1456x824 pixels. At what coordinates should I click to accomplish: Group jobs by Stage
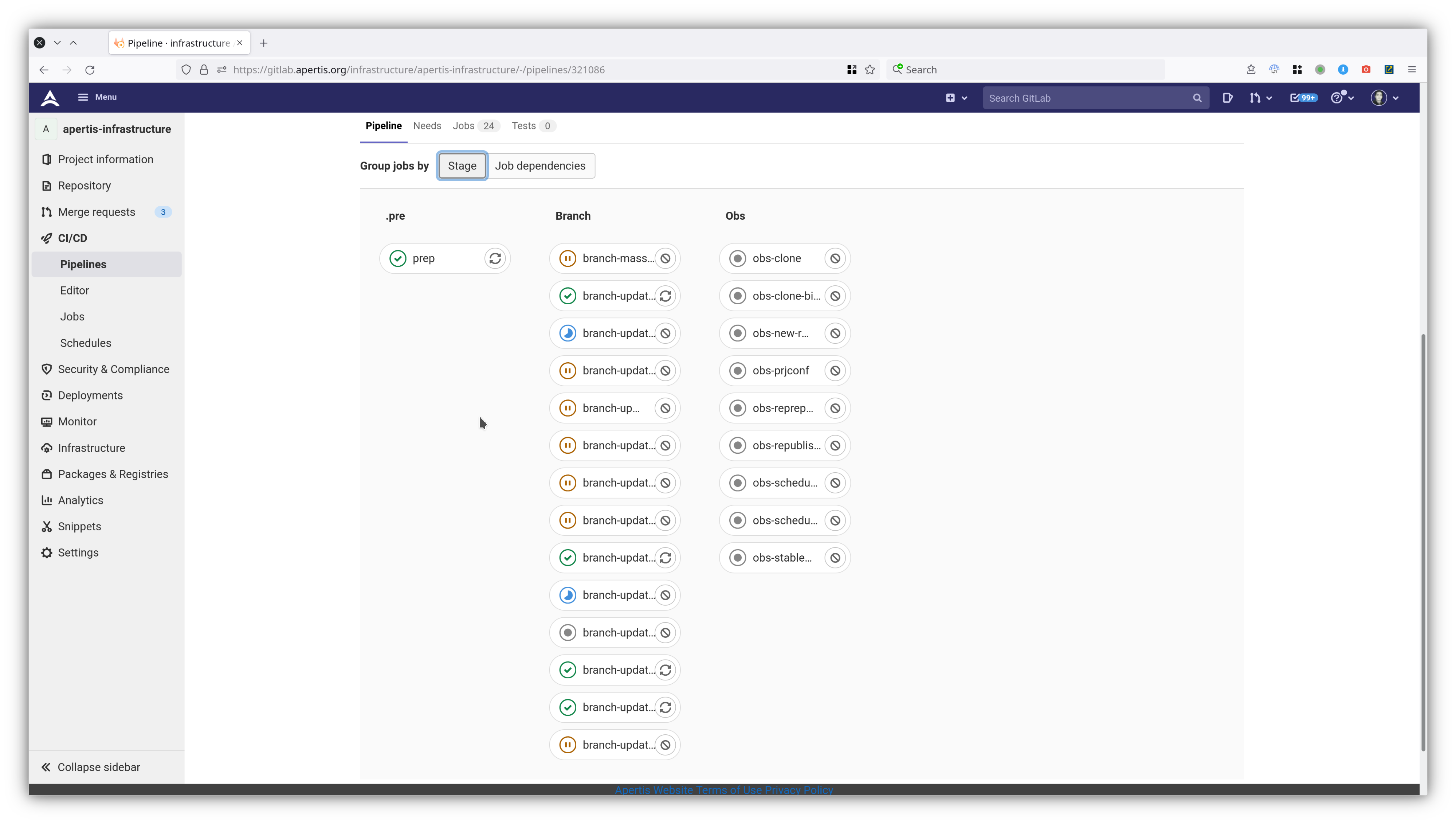pos(462,166)
